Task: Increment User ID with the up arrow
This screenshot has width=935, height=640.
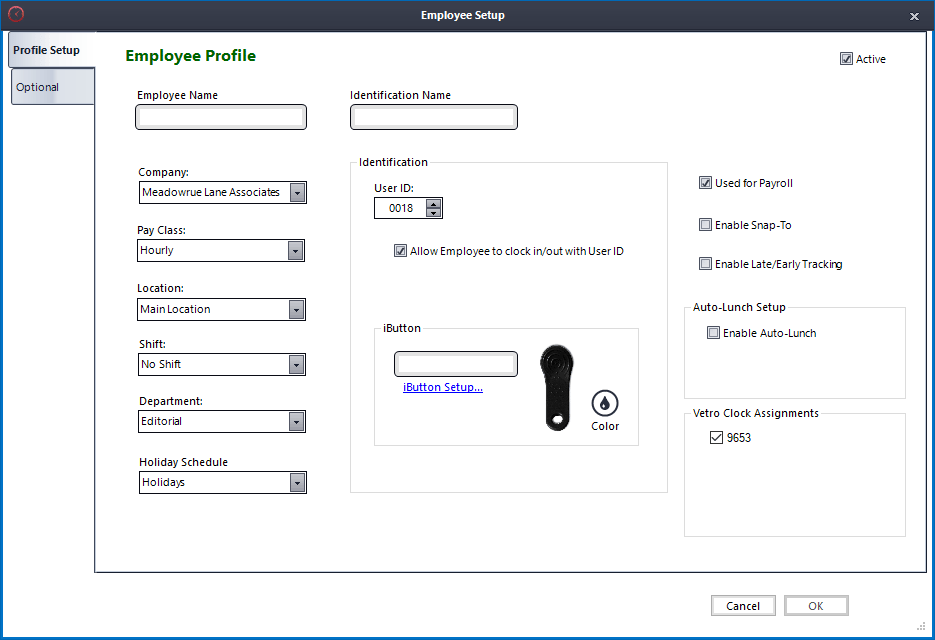Action: pyautogui.click(x=432, y=203)
